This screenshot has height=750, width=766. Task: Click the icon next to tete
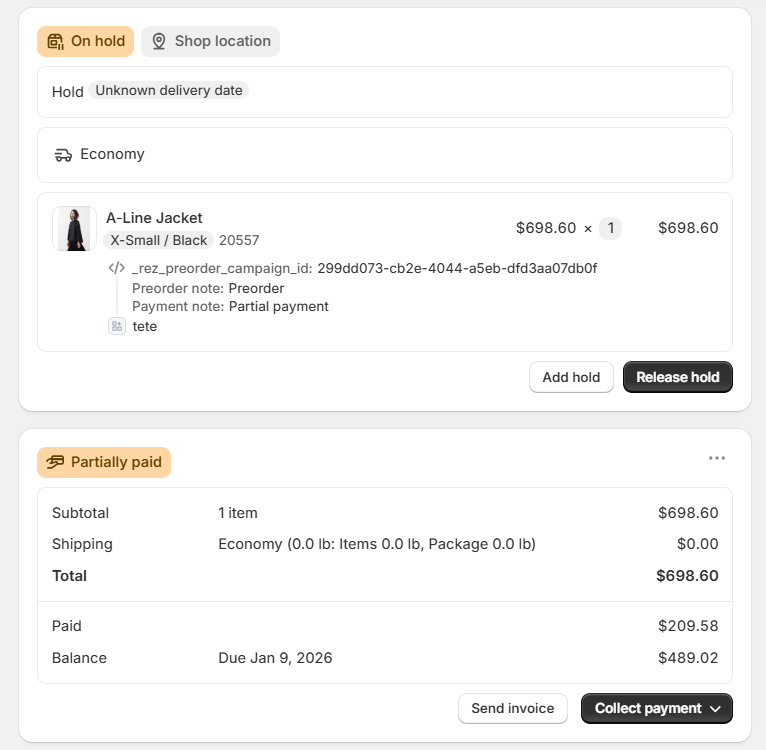[117, 326]
